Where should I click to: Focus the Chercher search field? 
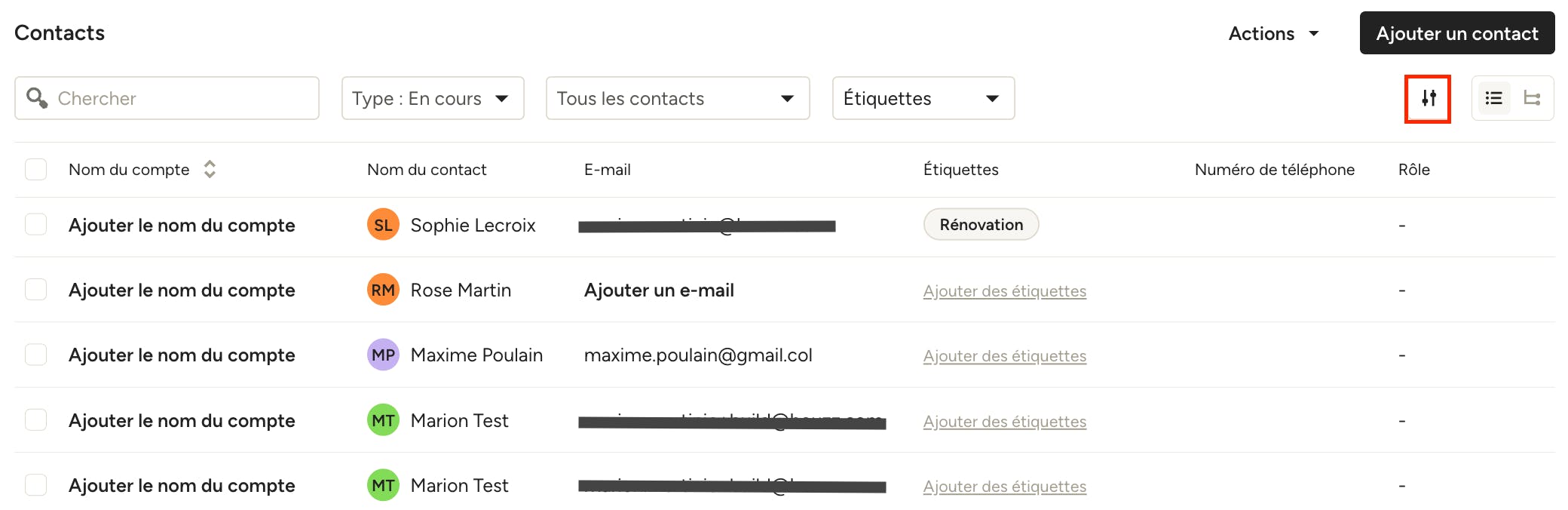point(167,98)
